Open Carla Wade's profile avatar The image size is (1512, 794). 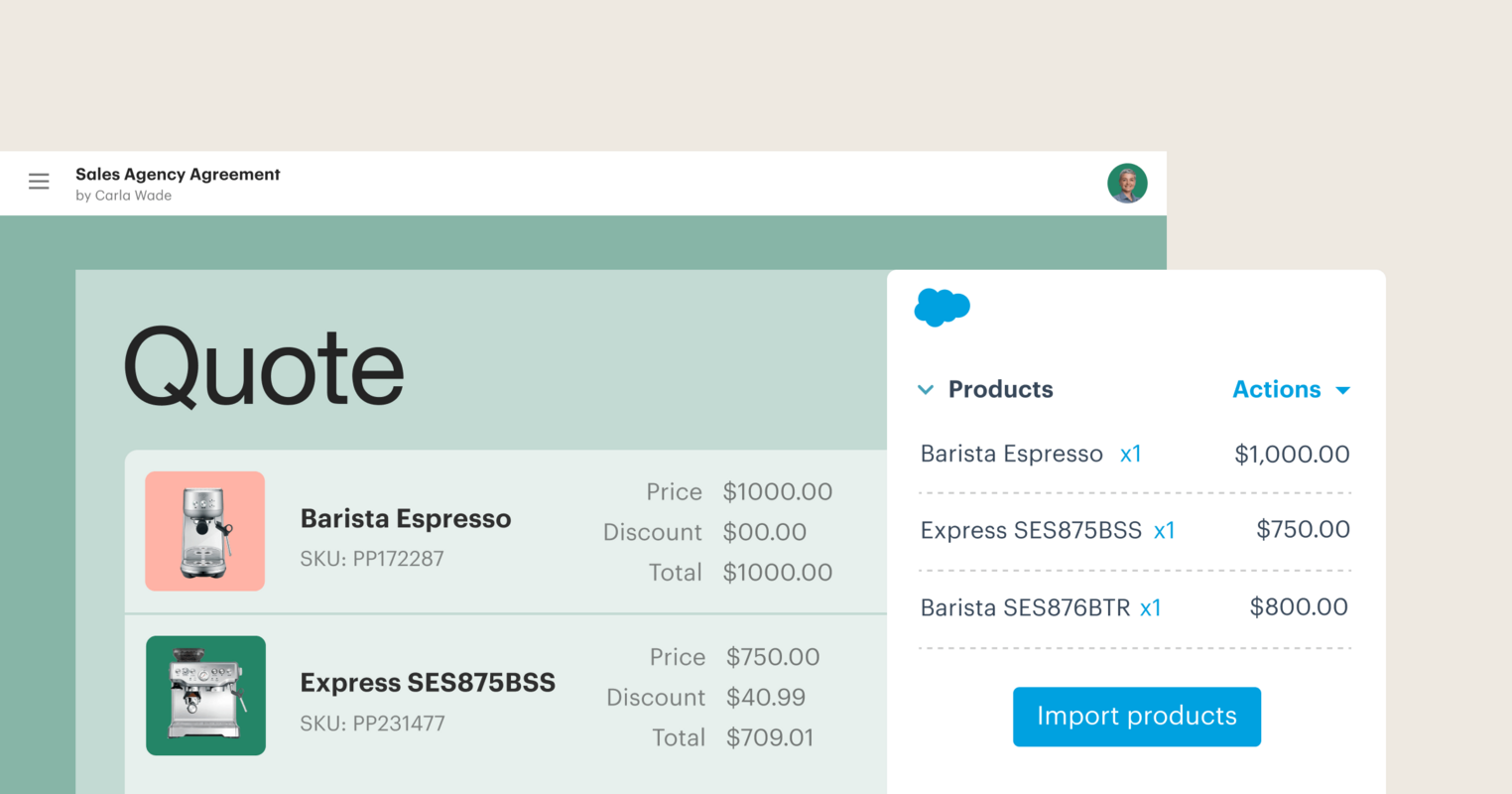(x=1127, y=183)
